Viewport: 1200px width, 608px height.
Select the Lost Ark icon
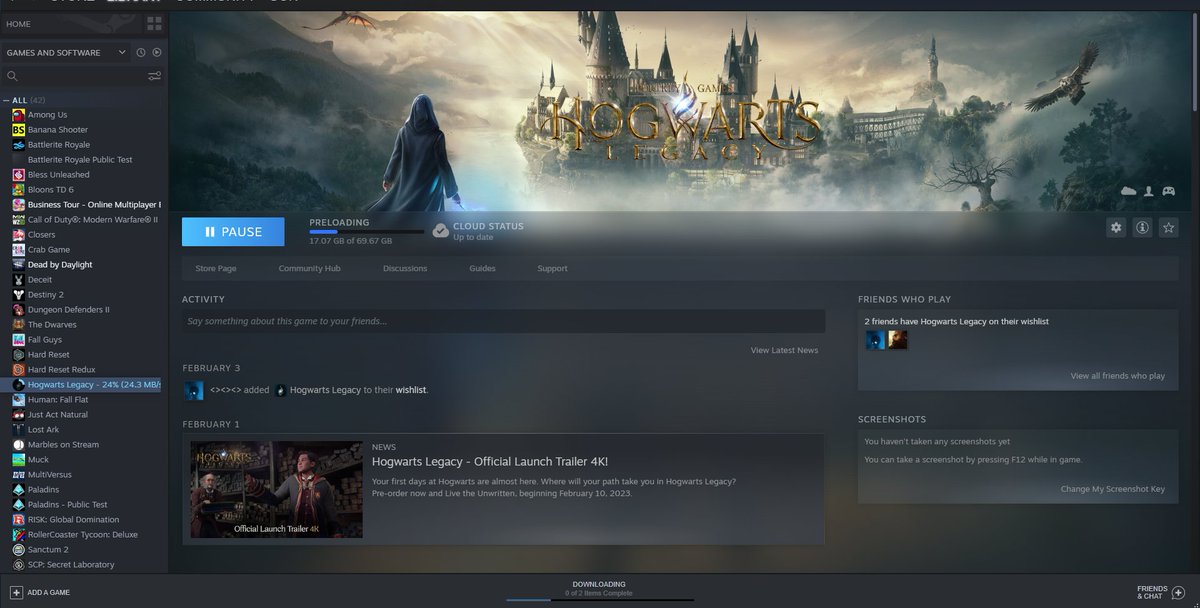click(18, 430)
